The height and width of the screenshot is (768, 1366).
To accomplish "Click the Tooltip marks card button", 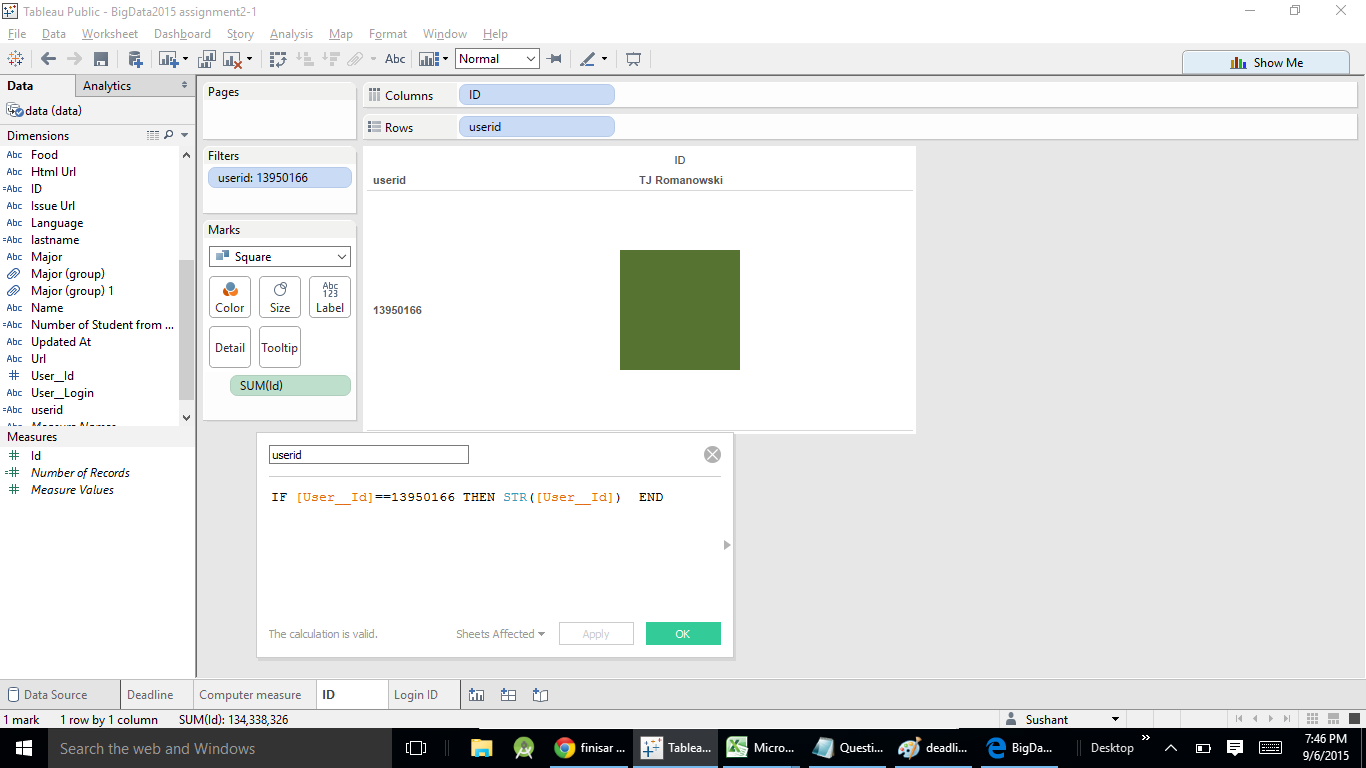I will click(280, 347).
